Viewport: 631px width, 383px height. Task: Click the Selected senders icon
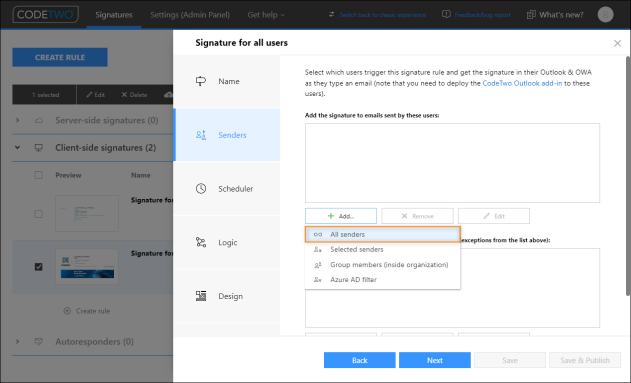click(318, 249)
